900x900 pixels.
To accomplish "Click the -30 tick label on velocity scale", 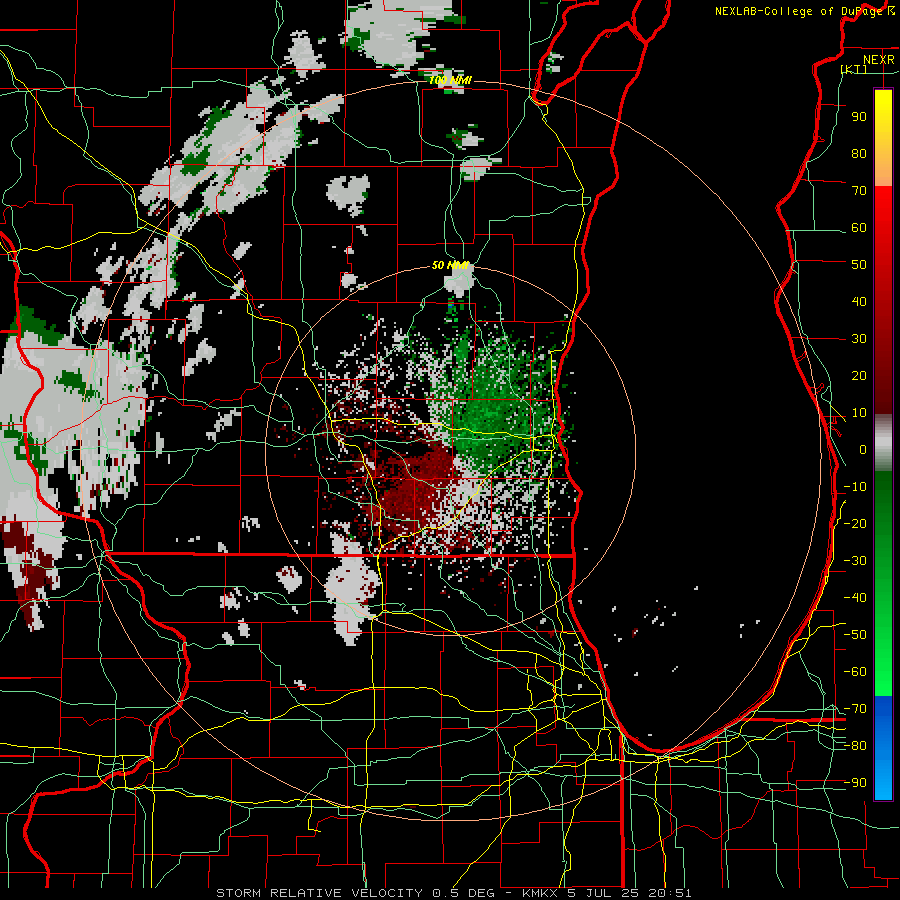I will click(x=855, y=561).
